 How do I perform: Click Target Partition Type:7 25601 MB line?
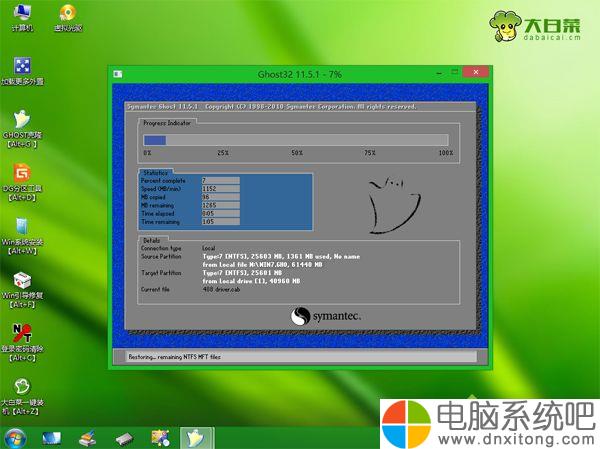click(242, 273)
